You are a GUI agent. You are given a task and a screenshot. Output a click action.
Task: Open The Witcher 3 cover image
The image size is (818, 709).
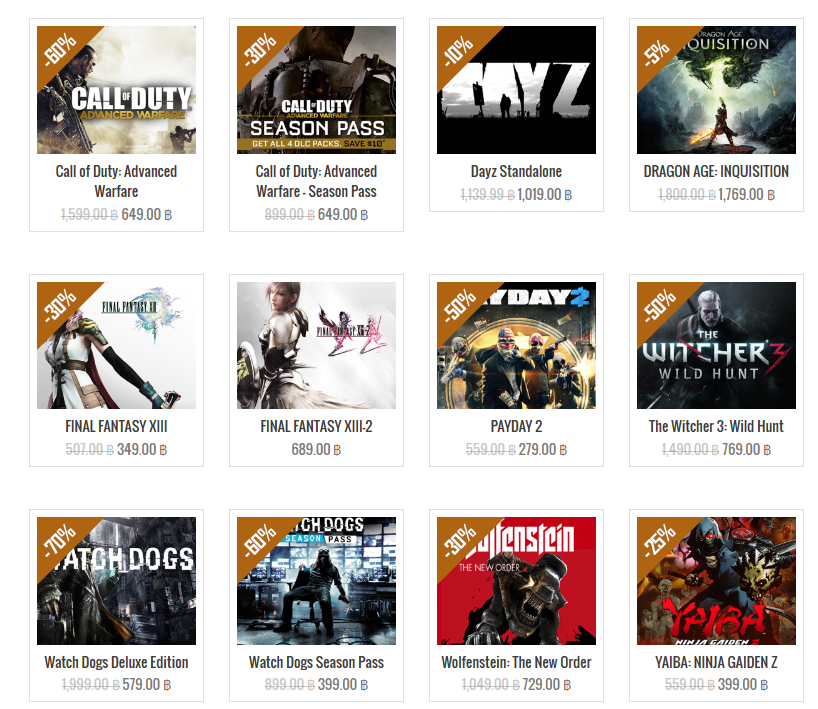tap(716, 345)
